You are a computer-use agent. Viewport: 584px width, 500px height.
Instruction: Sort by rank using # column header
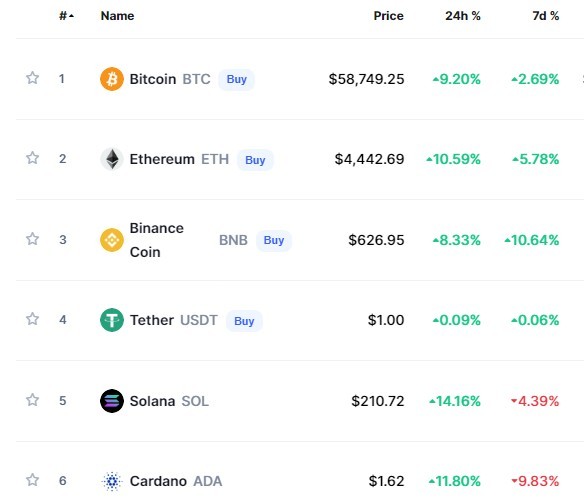(67, 16)
